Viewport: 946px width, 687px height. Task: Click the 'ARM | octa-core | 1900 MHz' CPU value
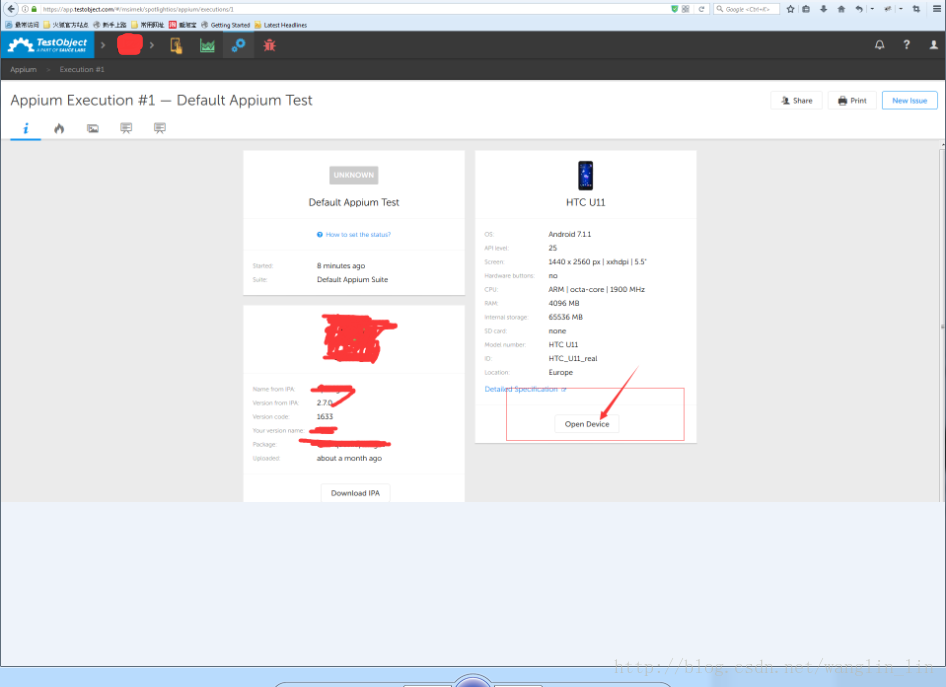(596, 290)
